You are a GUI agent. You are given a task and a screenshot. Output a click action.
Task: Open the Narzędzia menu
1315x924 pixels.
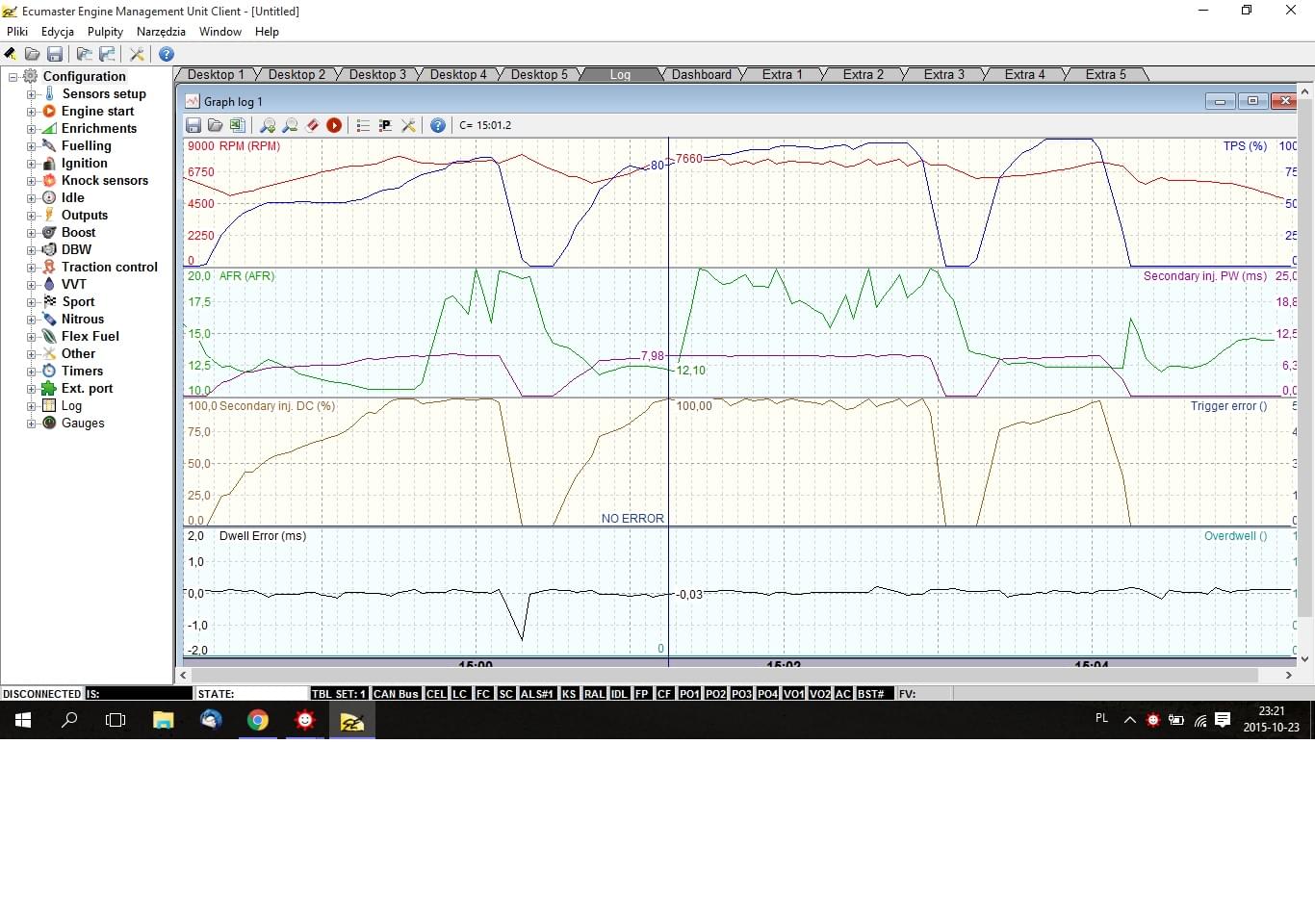[161, 32]
